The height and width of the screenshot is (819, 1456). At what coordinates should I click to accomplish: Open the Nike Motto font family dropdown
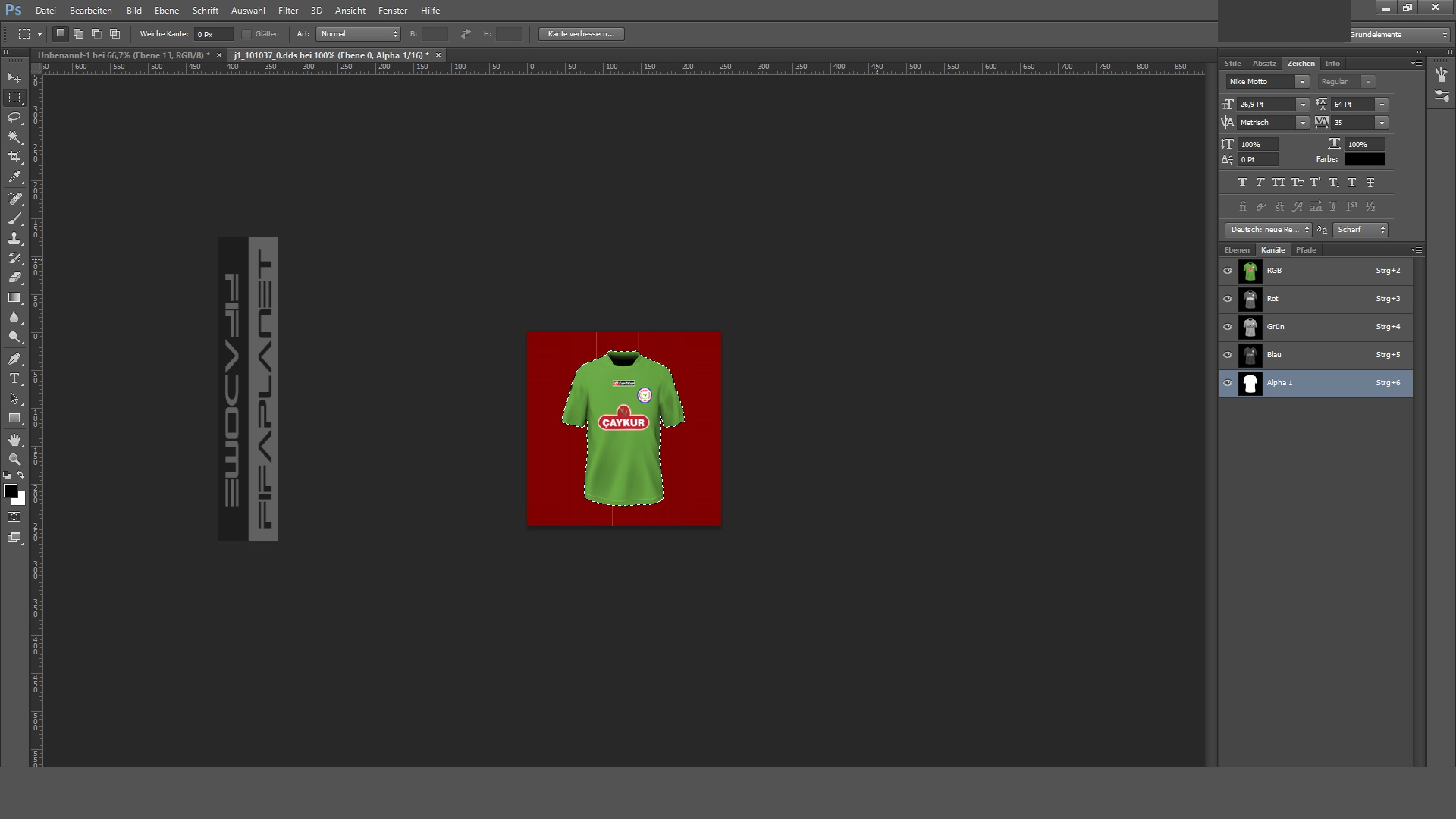[x=1302, y=82]
